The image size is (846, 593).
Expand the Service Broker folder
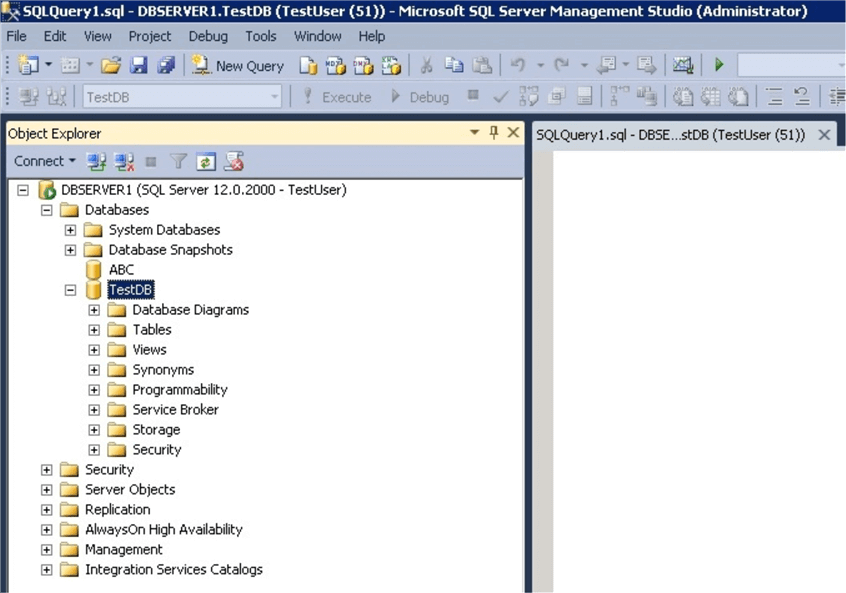[x=94, y=410]
